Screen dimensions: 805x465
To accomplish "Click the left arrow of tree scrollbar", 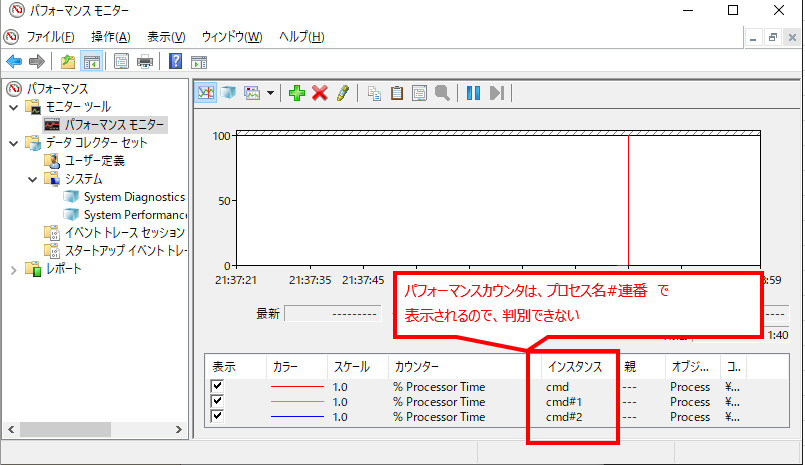I will tap(11, 429).
